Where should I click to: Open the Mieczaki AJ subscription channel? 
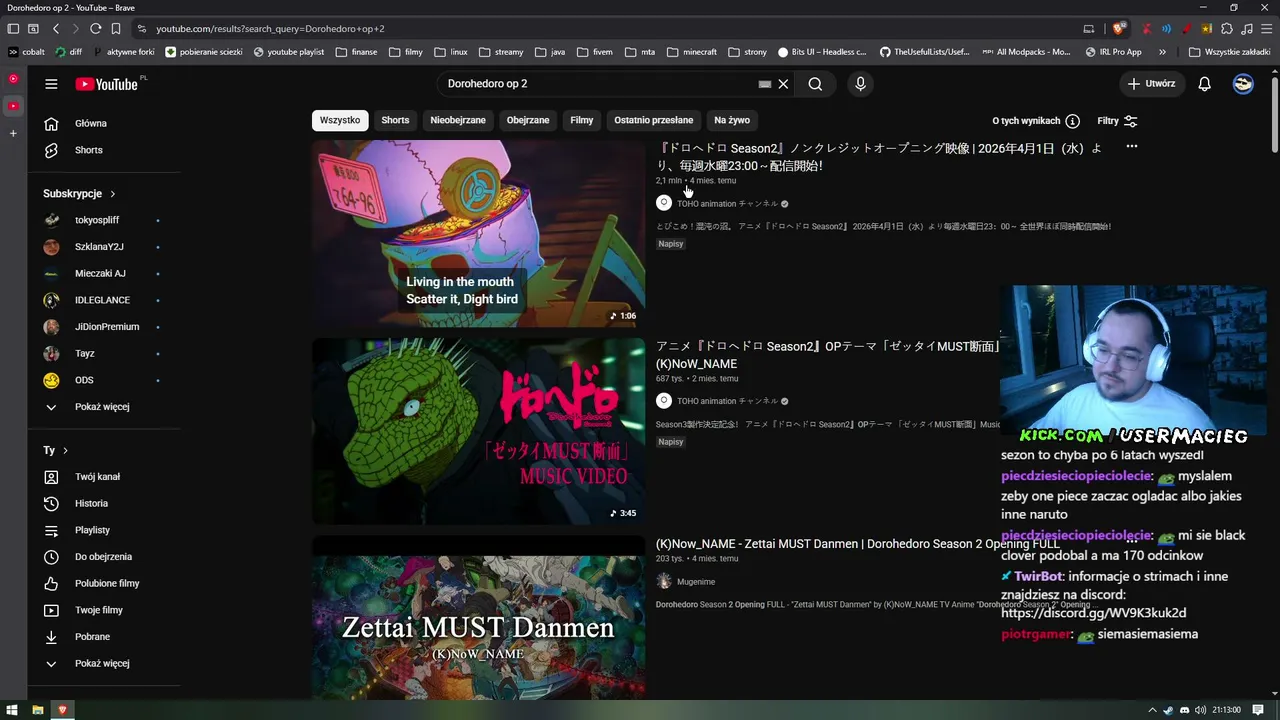(x=104, y=274)
